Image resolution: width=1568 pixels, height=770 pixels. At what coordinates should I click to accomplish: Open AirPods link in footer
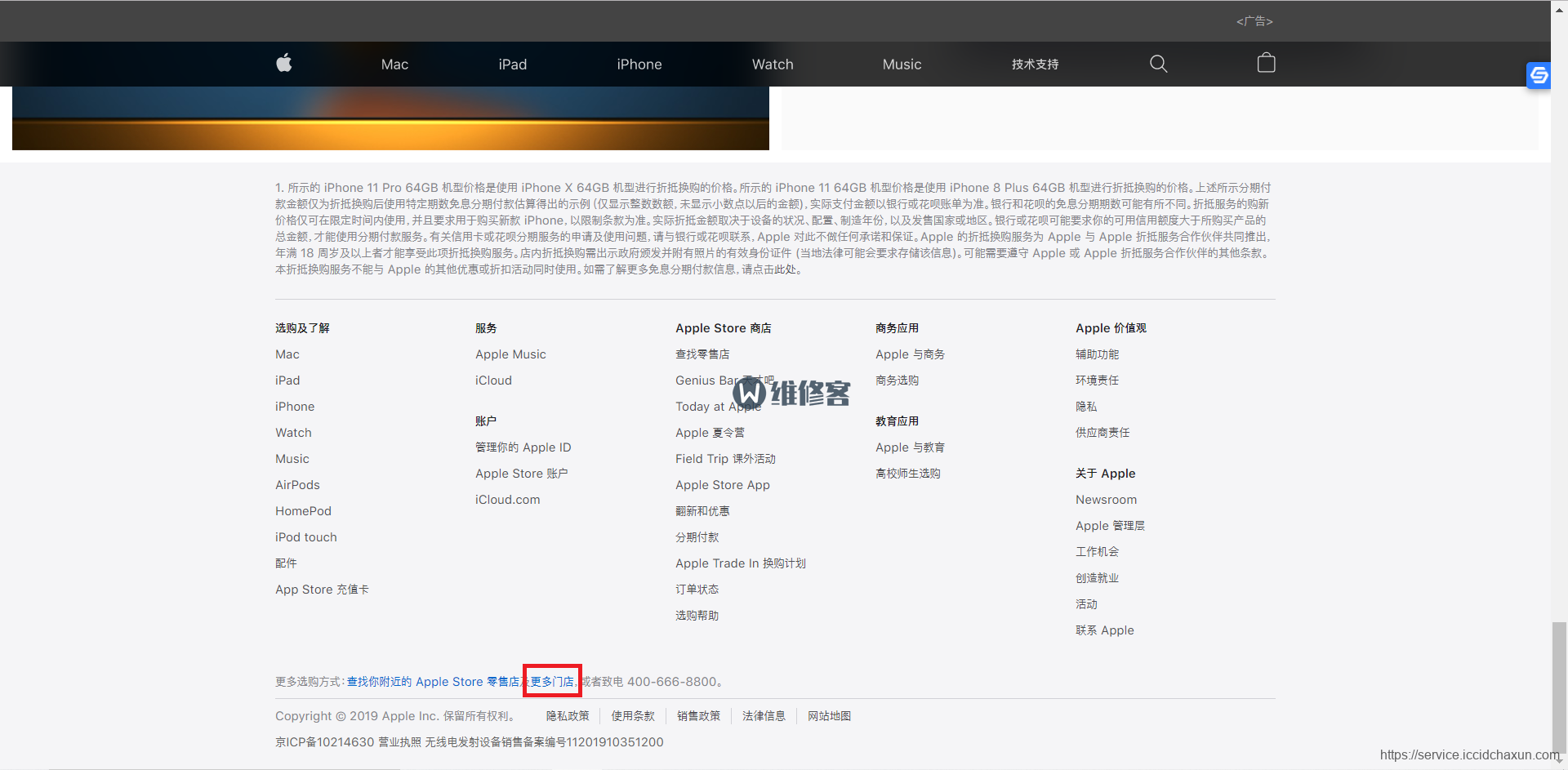point(297,485)
